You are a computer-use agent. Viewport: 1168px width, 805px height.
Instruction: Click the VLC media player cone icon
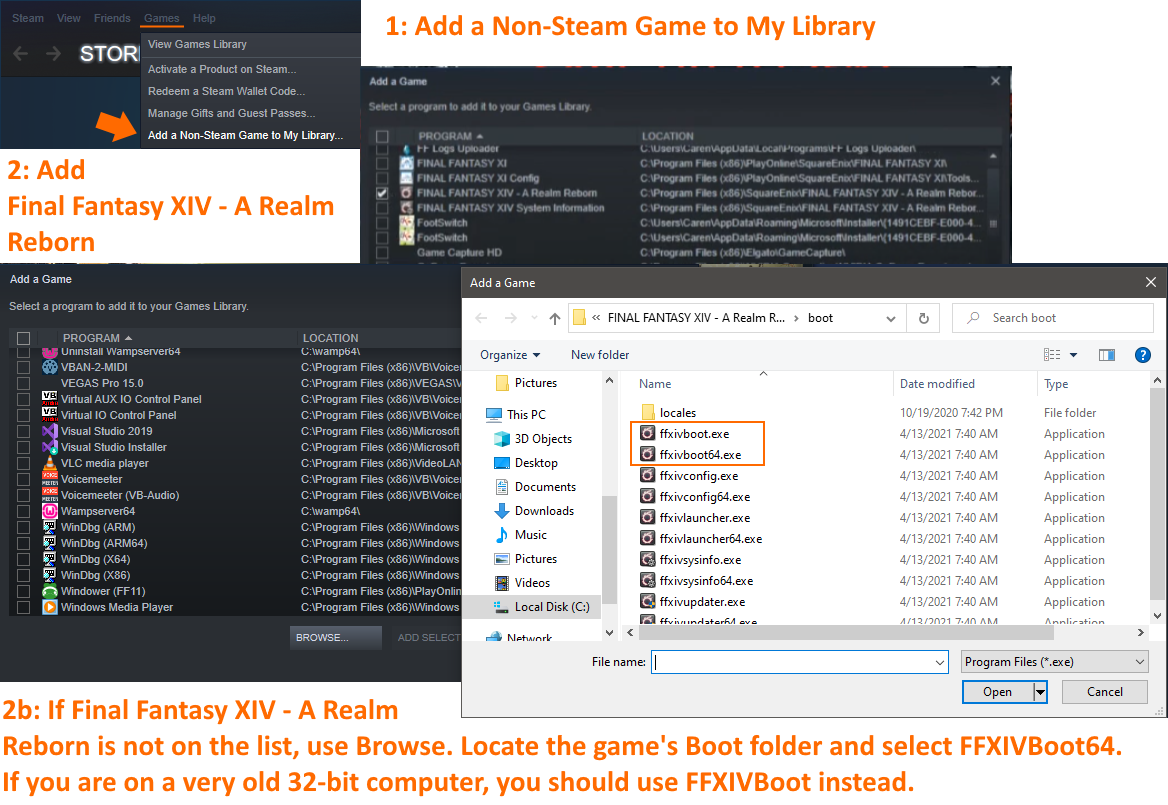click(x=50, y=463)
